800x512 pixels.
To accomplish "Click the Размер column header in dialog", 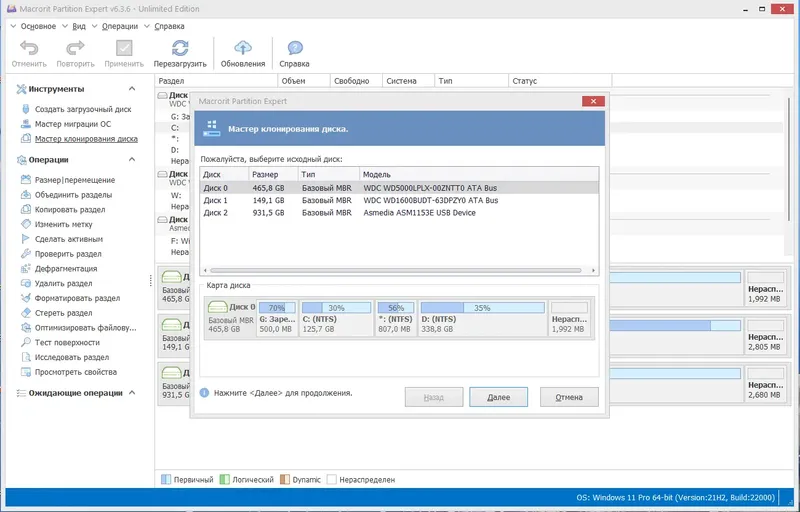I will click(x=273, y=174).
